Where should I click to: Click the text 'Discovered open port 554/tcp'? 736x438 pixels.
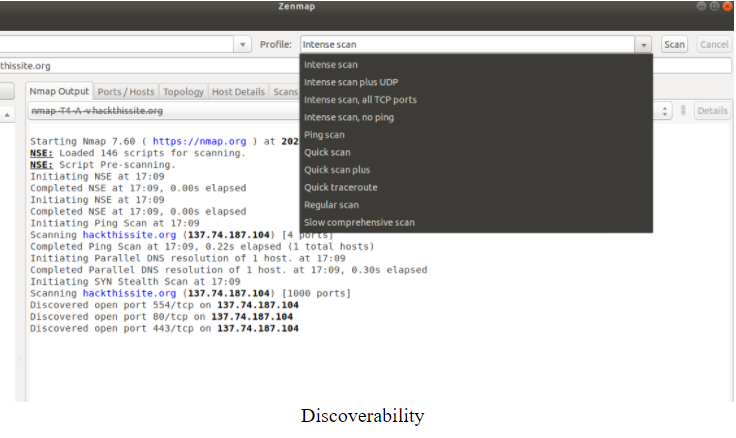click(x=112, y=305)
